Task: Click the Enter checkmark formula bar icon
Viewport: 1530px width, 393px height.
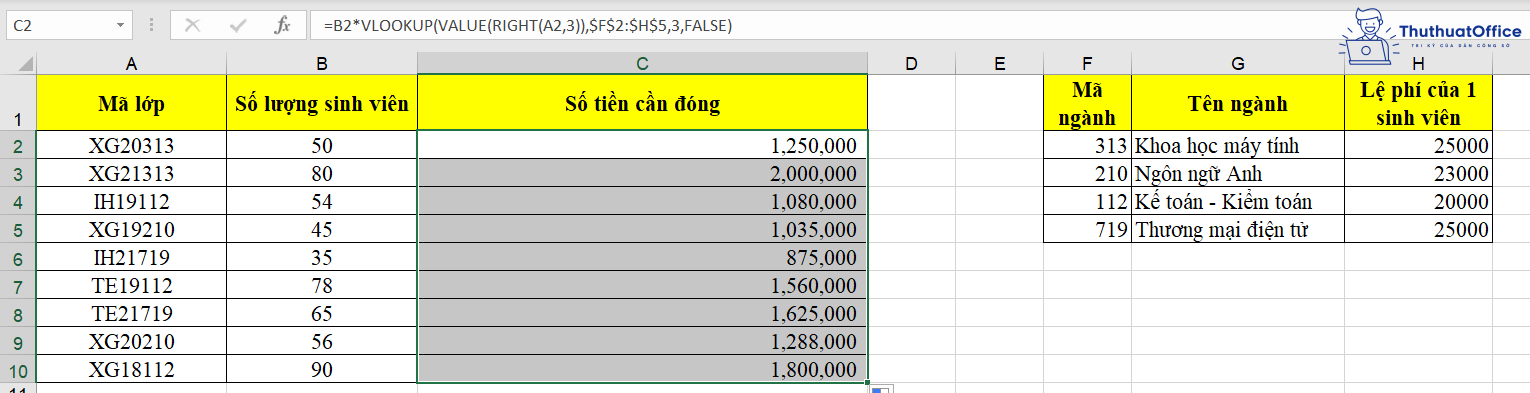Action: point(238,25)
